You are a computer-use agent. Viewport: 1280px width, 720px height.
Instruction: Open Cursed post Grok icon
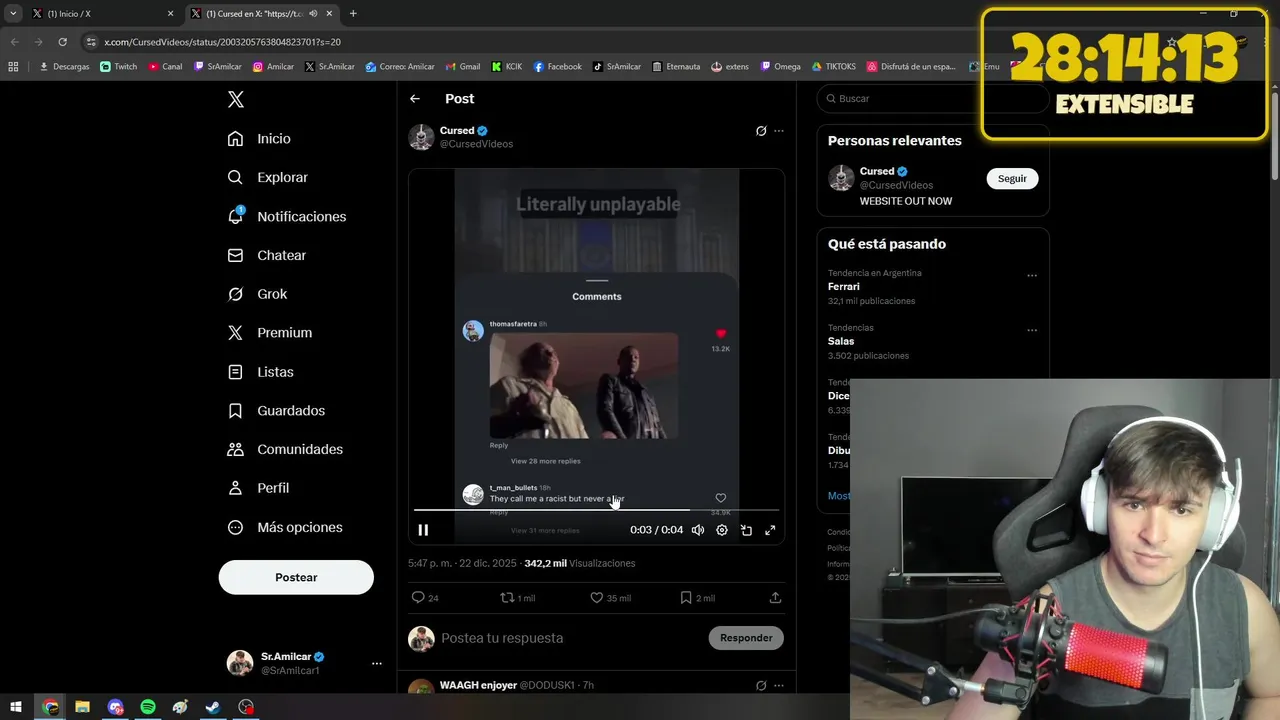761,131
